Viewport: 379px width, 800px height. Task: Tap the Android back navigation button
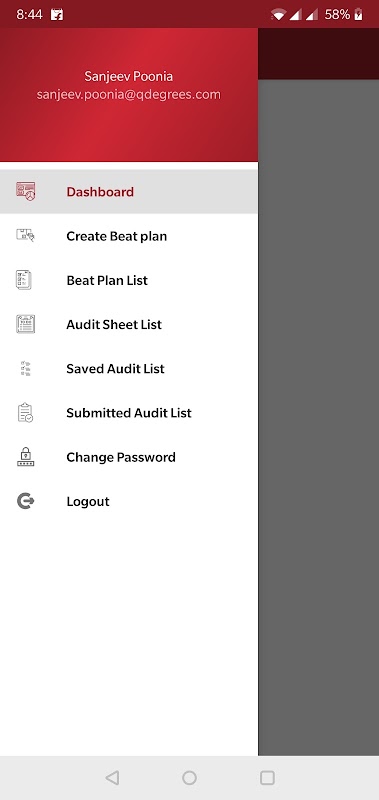click(x=112, y=778)
